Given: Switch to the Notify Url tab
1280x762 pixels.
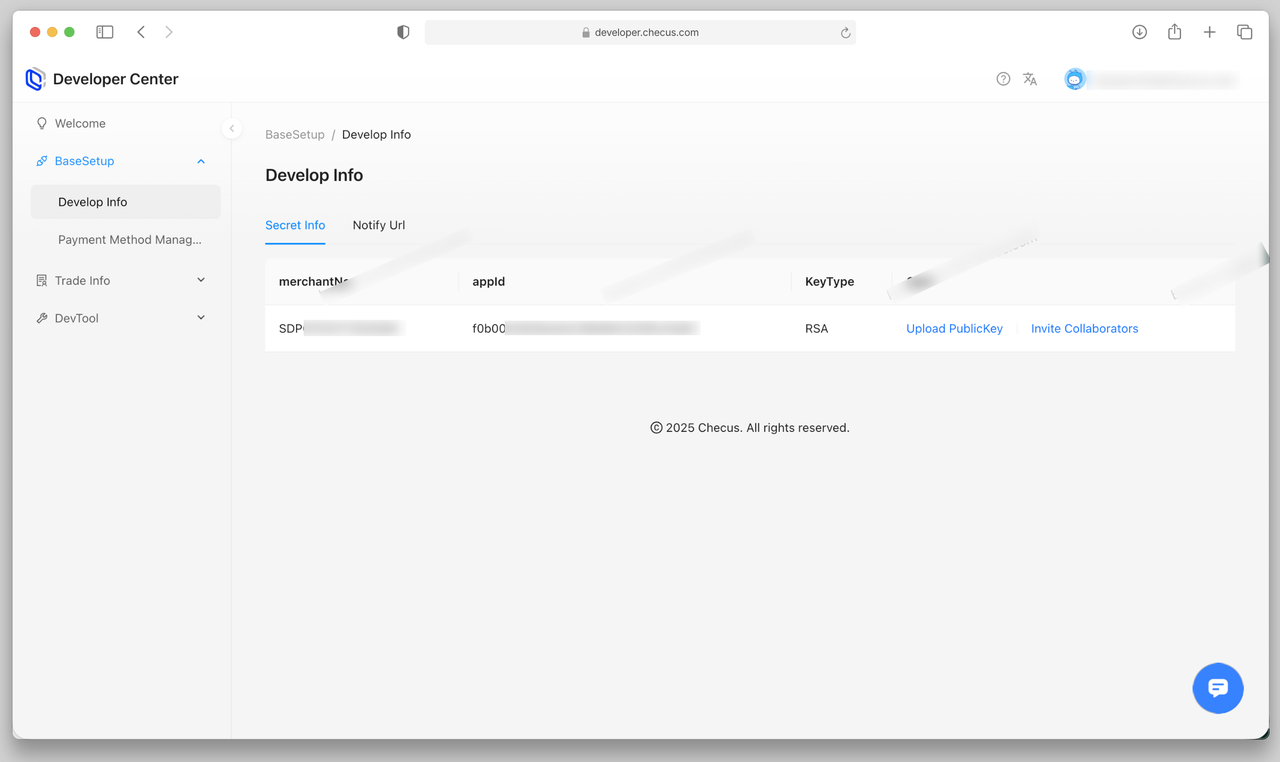Looking at the screenshot, I should (378, 225).
